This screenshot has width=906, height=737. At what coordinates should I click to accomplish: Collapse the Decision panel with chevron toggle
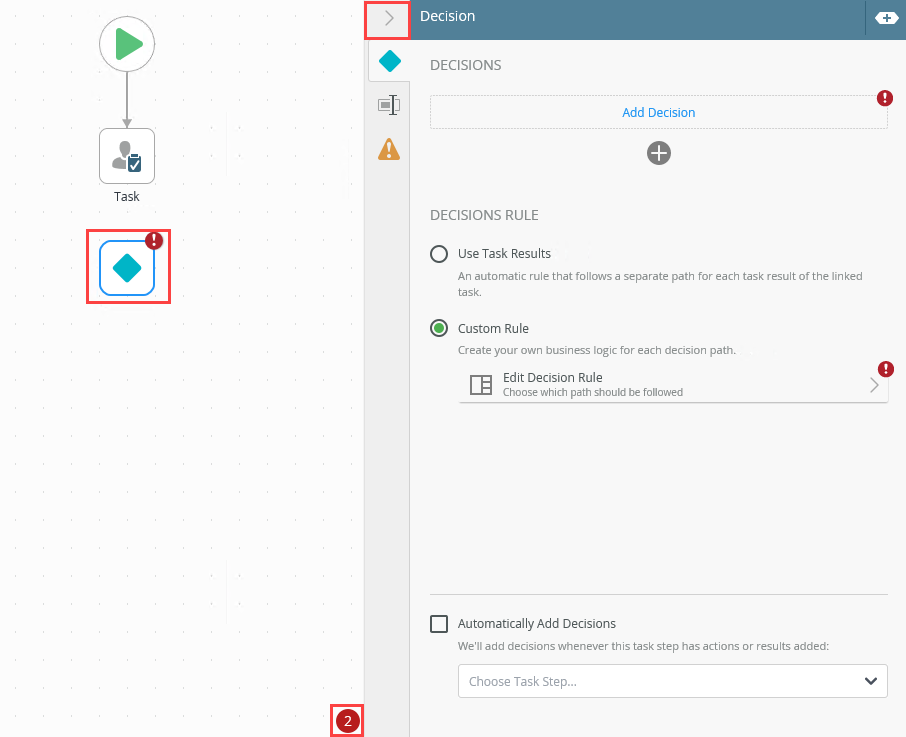click(388, 18)
